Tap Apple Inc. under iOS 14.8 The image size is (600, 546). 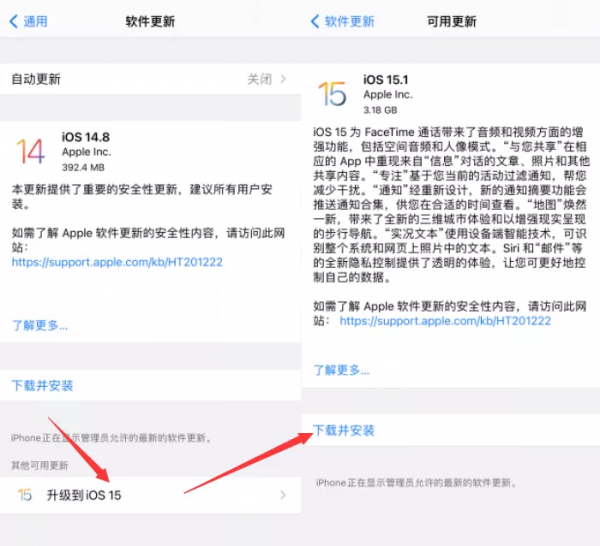86,152
